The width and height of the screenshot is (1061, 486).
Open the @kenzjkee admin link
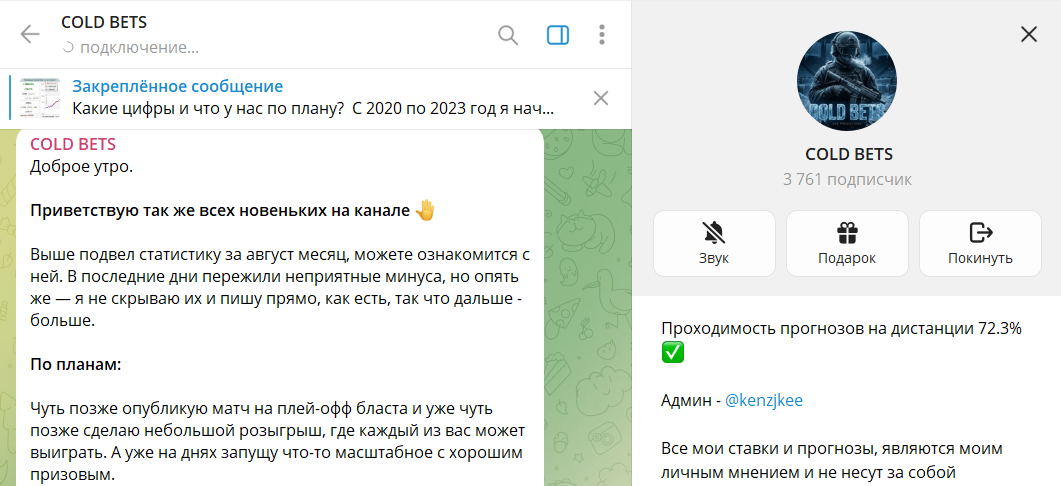(x=764, y=400)
